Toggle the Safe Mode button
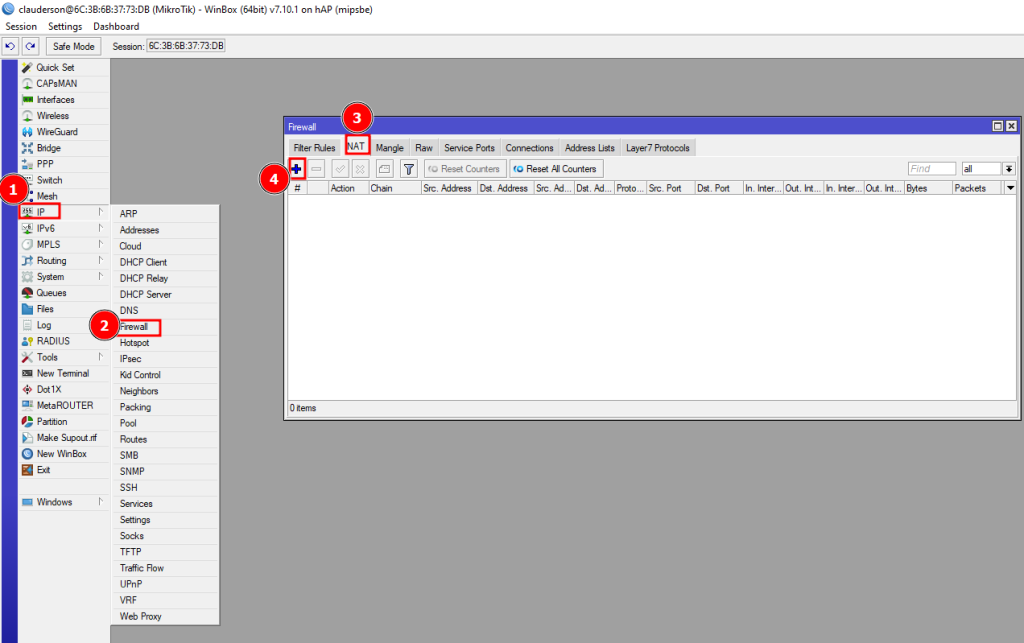 pyautogui.click(x=74, y=46)
